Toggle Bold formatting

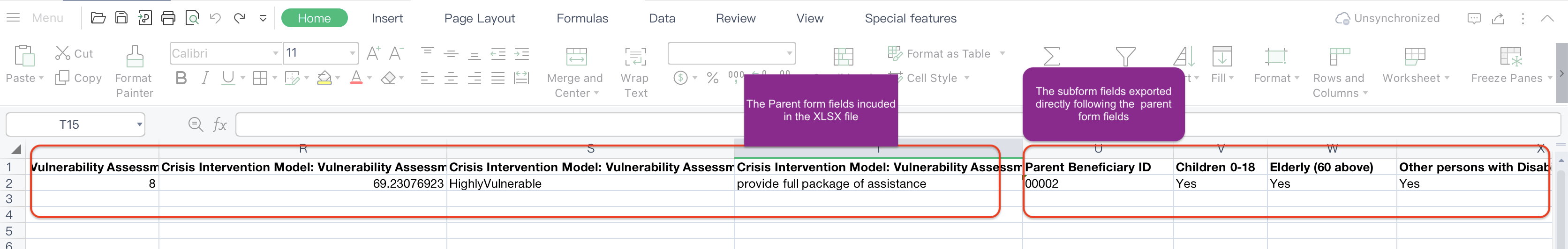tap(181, 78)
